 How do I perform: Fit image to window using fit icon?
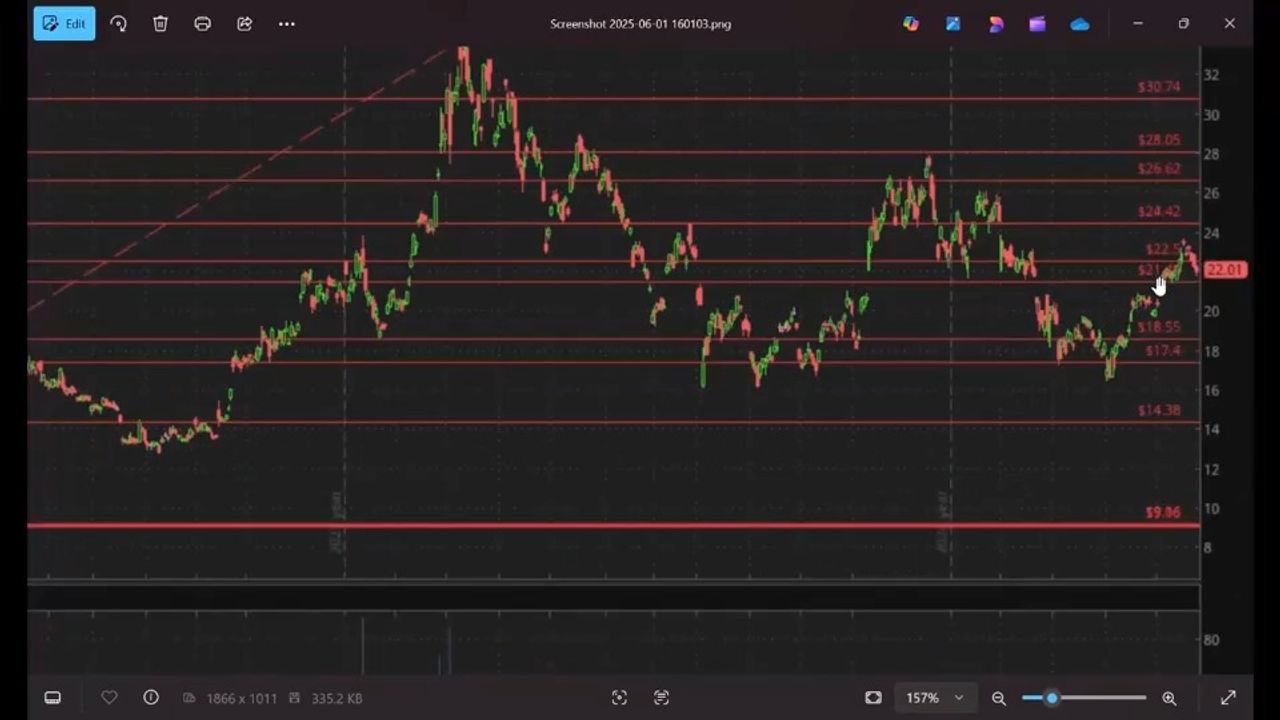coord(873,698)
